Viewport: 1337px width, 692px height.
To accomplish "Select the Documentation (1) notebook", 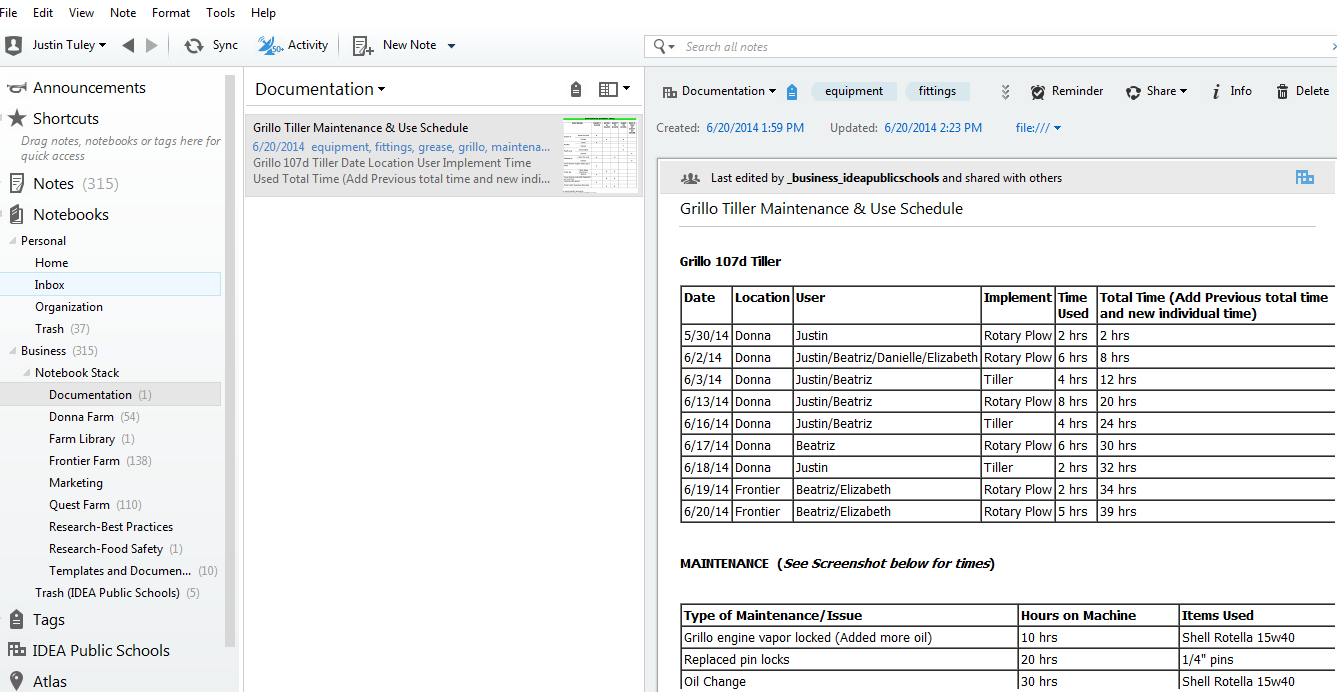I will click(x=100, y=395).
